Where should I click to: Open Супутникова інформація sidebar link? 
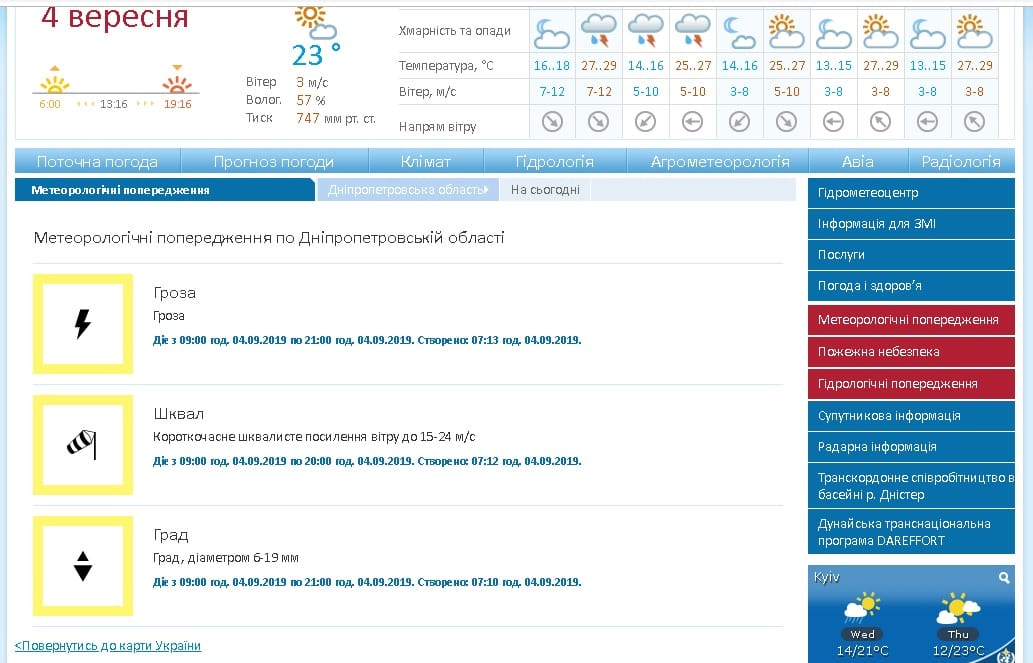click(911, 416)
